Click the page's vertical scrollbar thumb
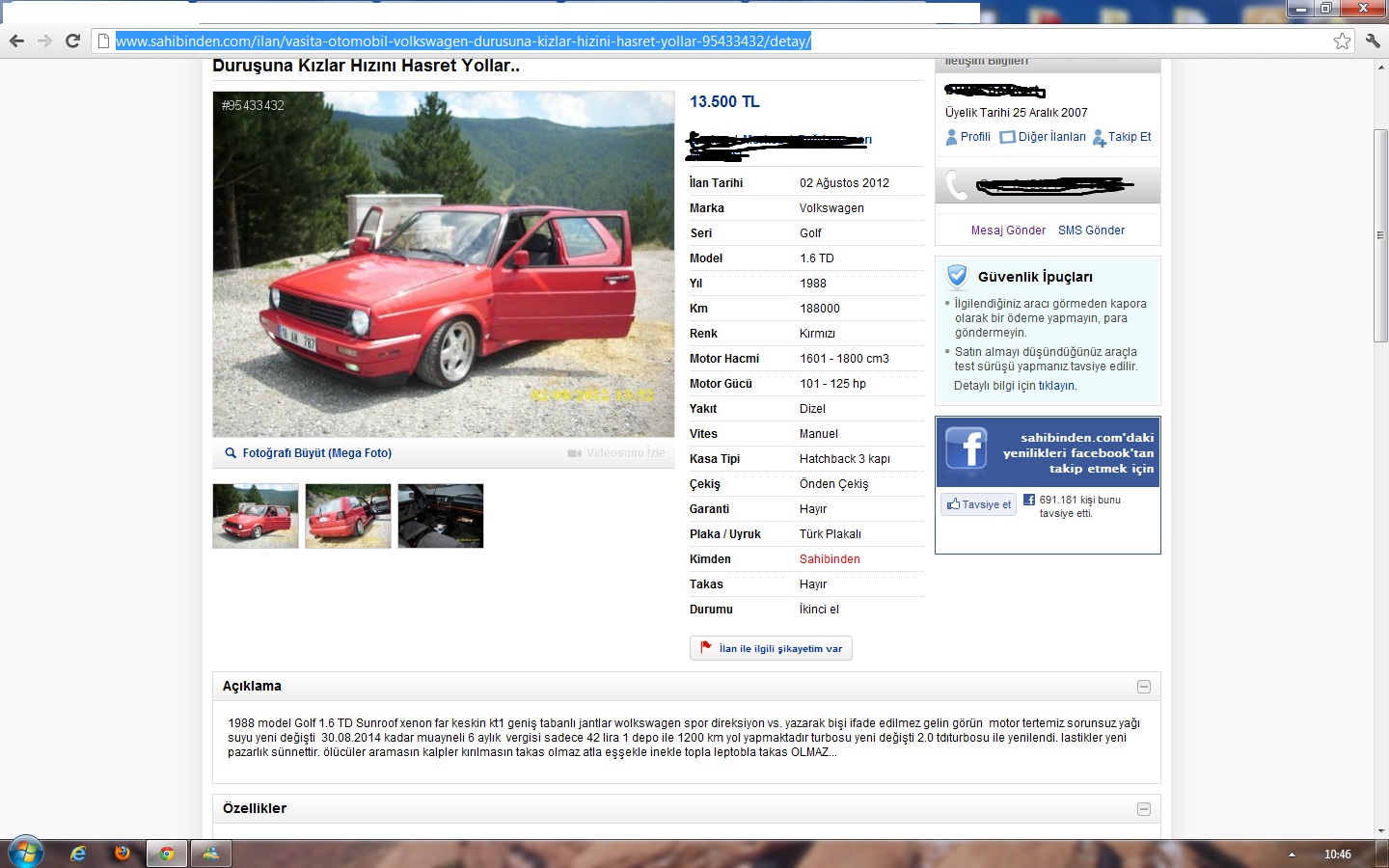Viewport: 1389px width, 868px height. tap(1380, 234)
